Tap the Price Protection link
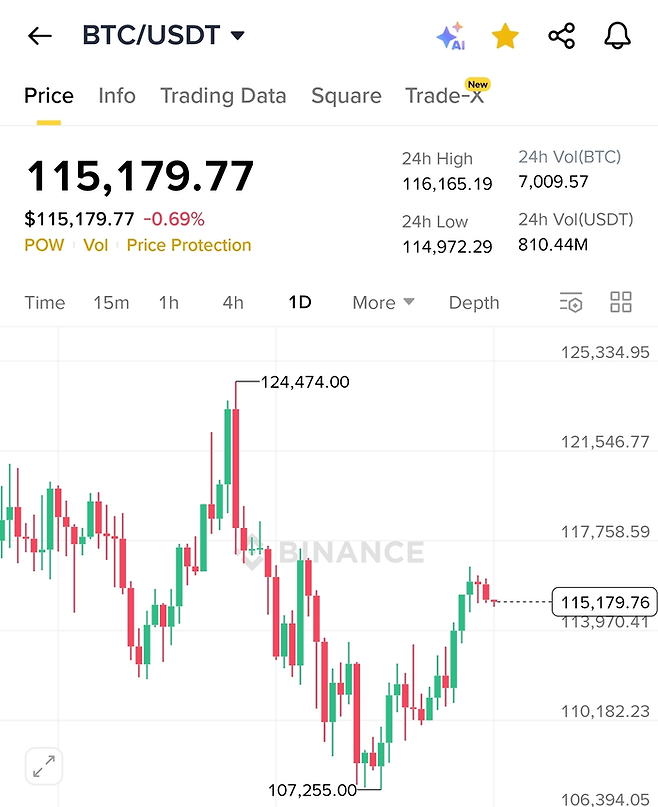658x807 pixels. 189,245
